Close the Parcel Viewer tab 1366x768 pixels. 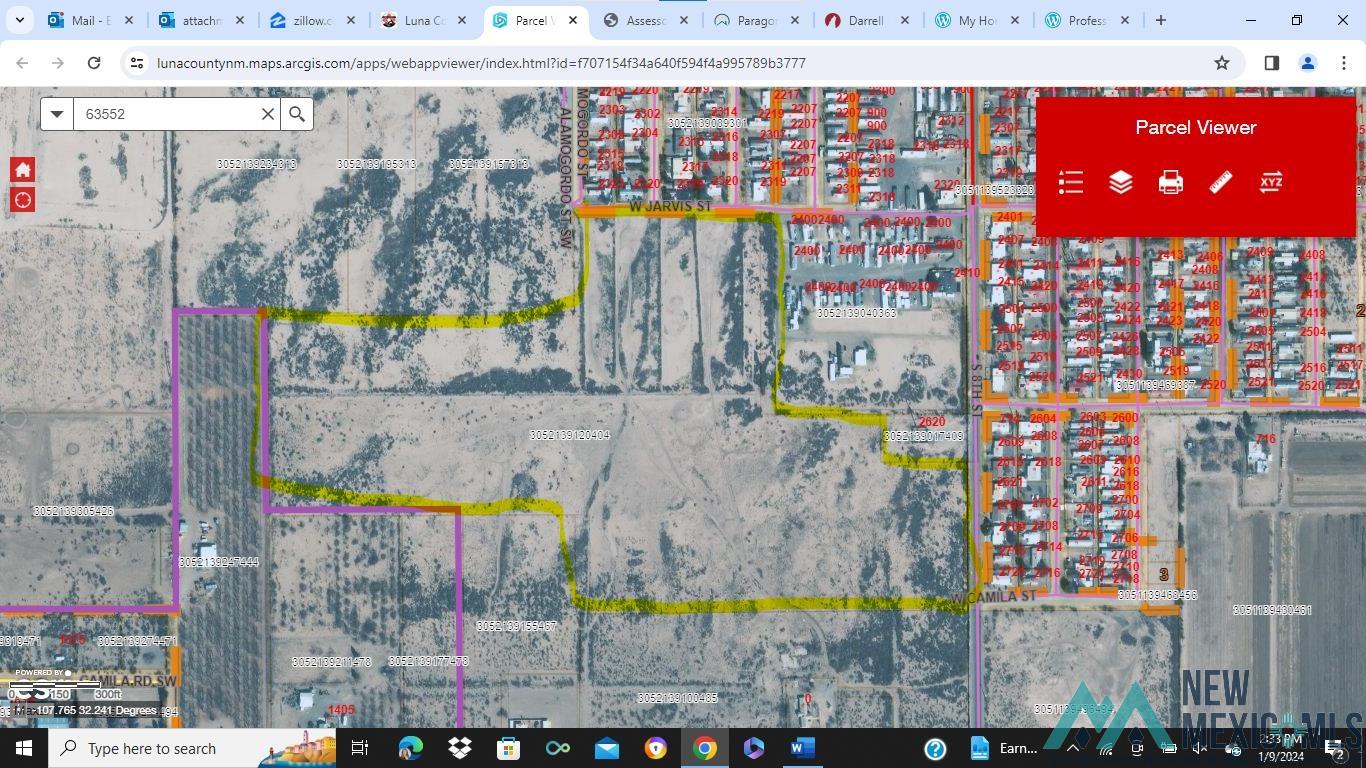point(572,20)
